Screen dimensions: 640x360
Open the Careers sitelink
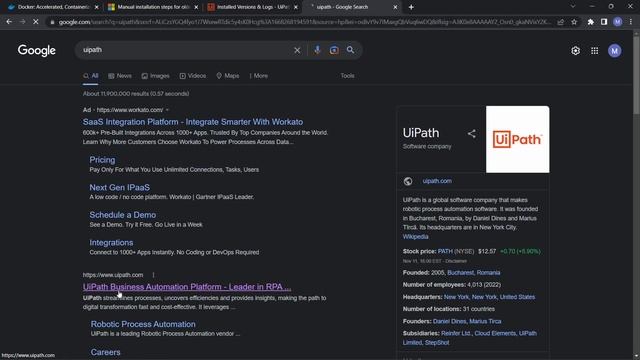[105, 352]
